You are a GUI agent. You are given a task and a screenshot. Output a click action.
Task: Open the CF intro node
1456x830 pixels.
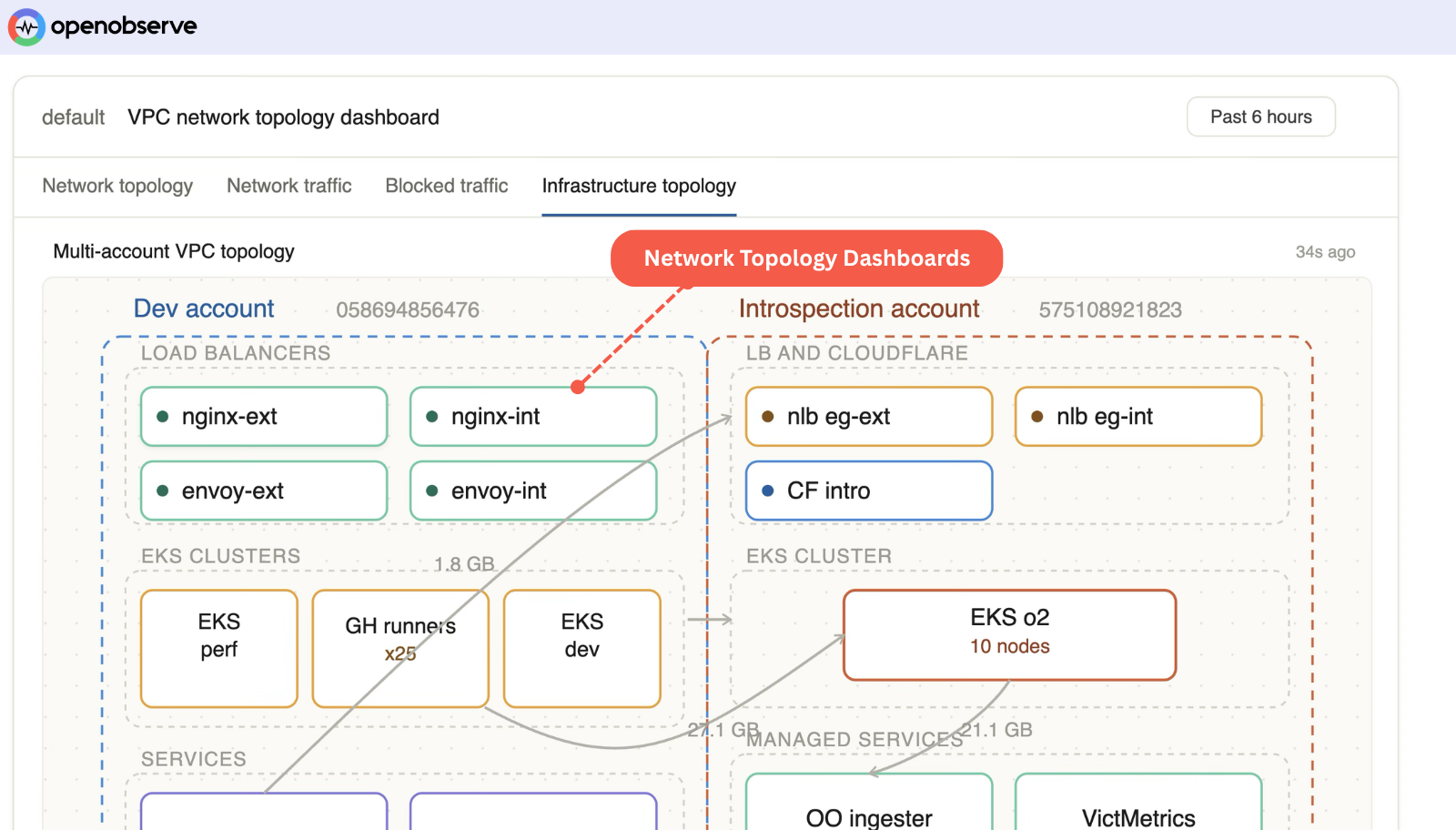[869, 491]
